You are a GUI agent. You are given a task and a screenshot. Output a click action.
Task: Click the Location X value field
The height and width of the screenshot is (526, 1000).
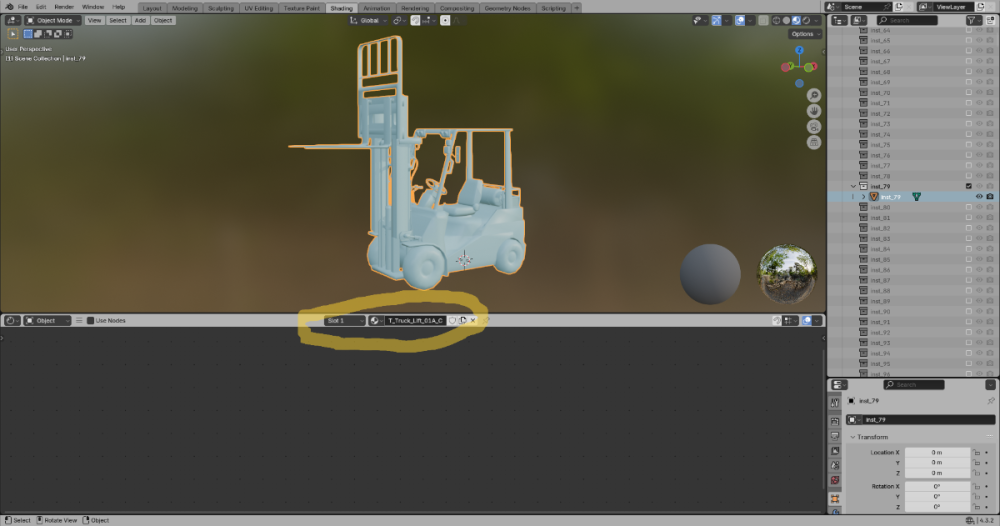pyautogui.click(x=937, y=452)
